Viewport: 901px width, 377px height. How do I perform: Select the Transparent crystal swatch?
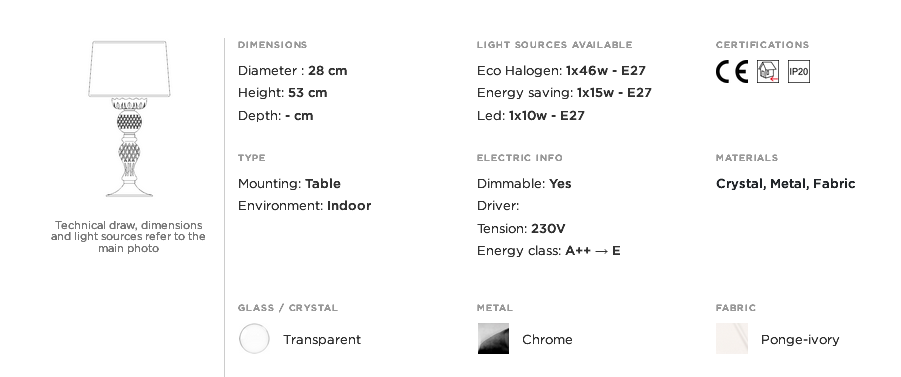[x=254, y=338]
